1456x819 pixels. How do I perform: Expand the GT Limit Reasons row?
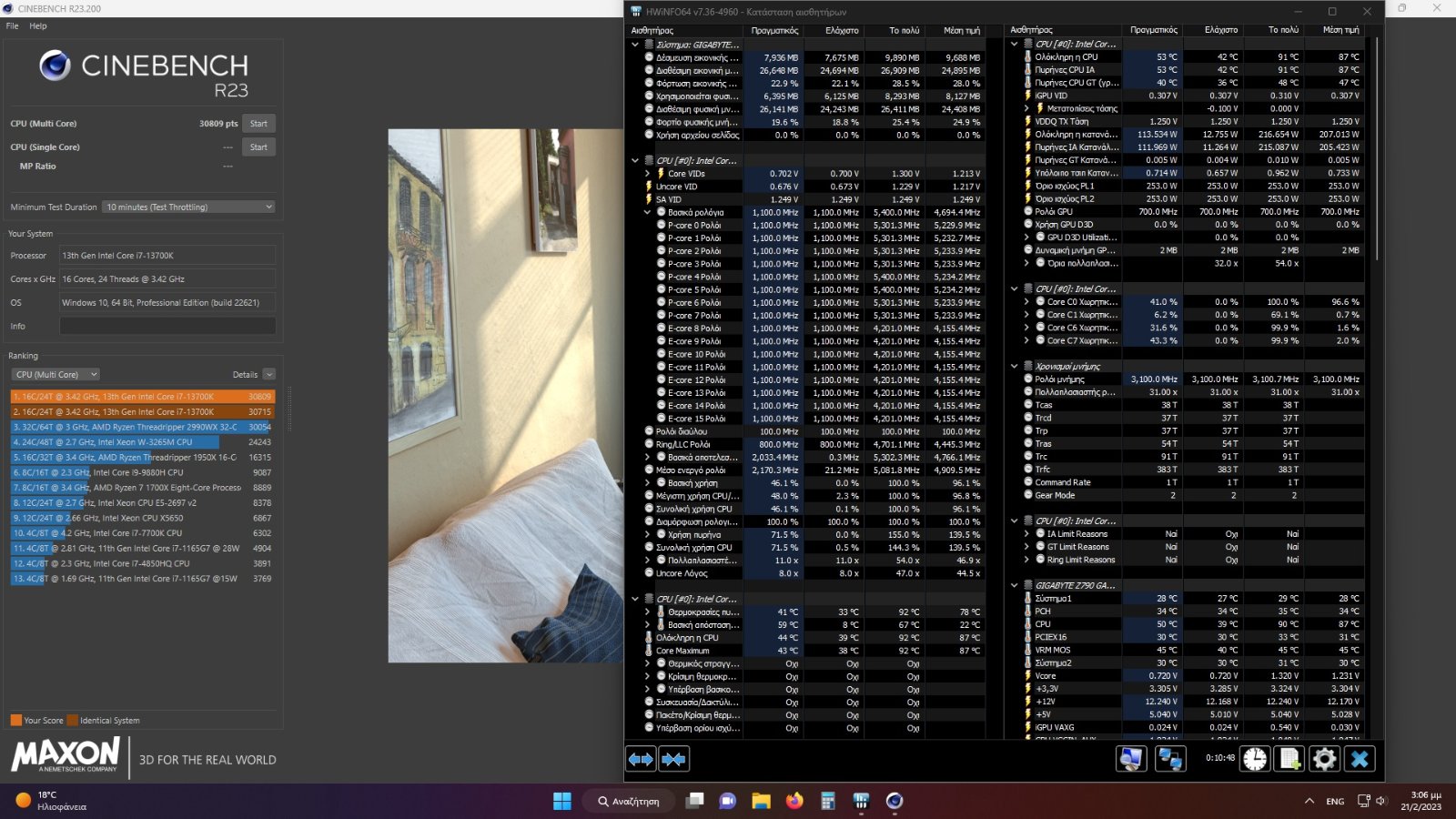click(1026, 547)
